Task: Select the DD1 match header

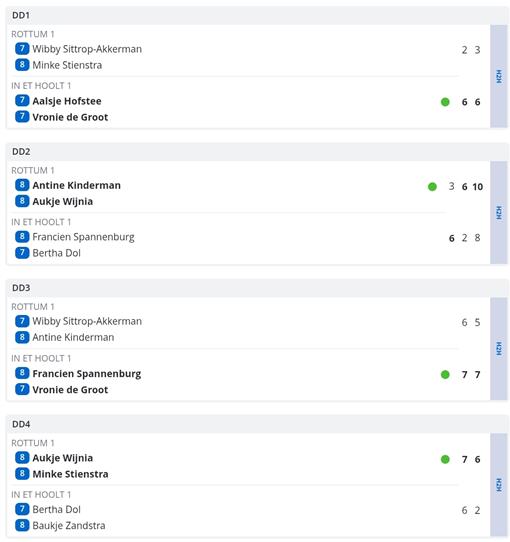Action: coord(257,16)
